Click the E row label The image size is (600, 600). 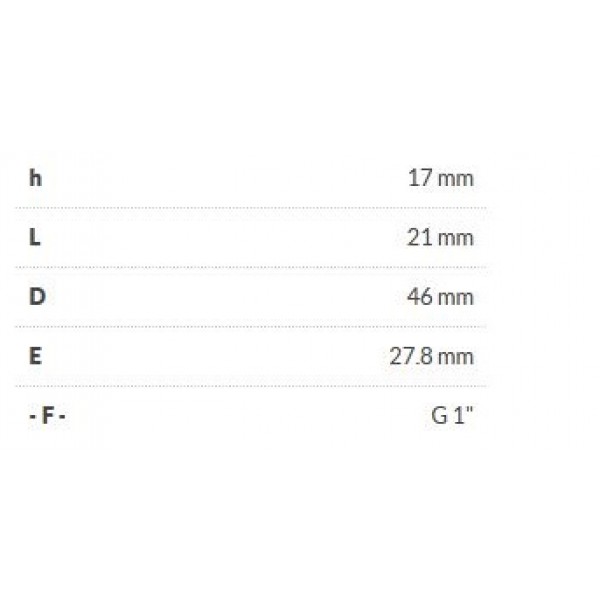(36, 356)
